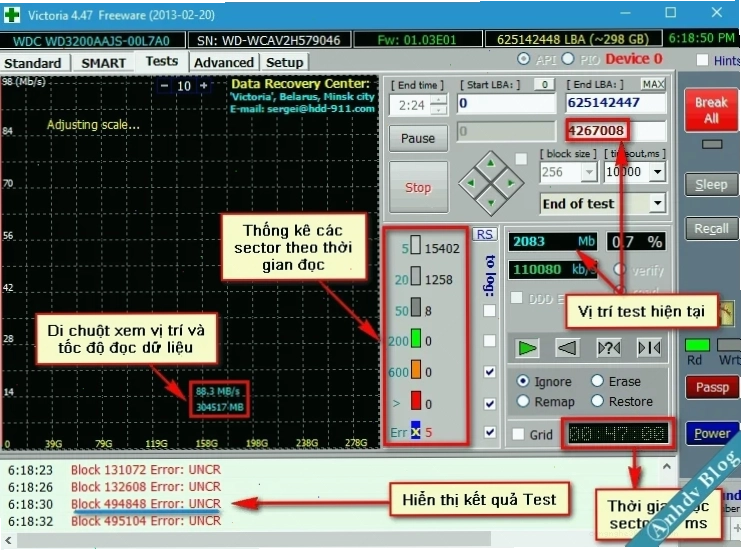Uncheck the log checkbox for 600 ms blocks
Image resolution: width=741 pixels, height=550 pixels.
coord(490,372)
